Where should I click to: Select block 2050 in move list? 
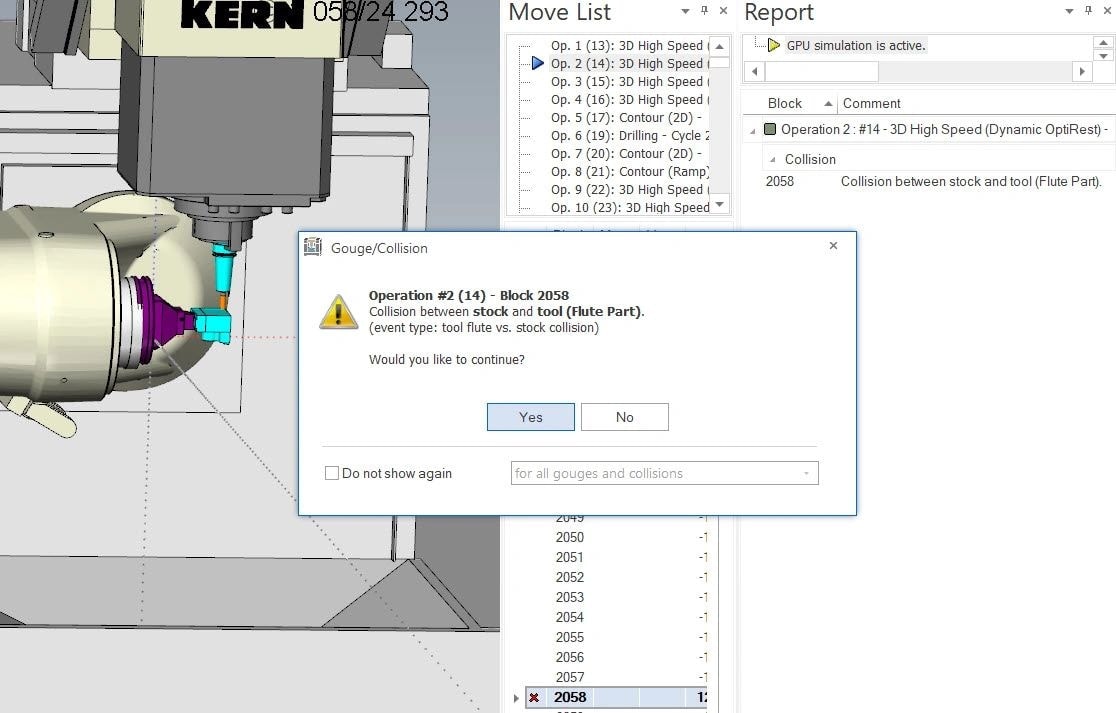pos(569,537)
